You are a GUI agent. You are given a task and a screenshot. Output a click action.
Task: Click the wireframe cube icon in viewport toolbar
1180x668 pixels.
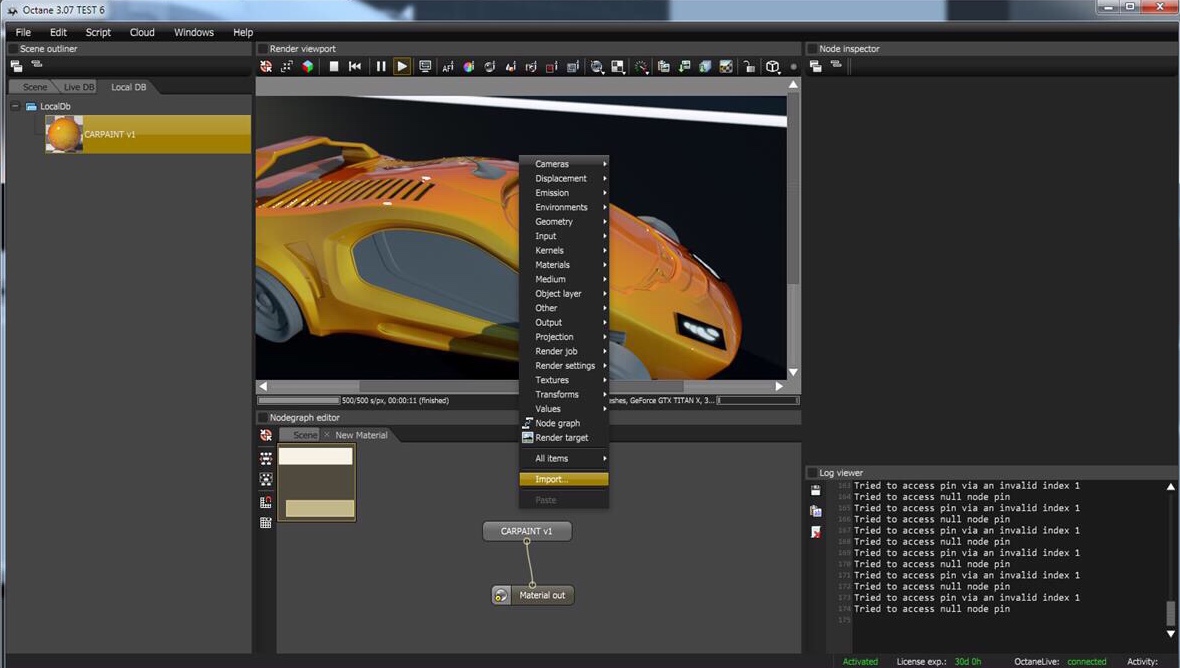point(773,67)
